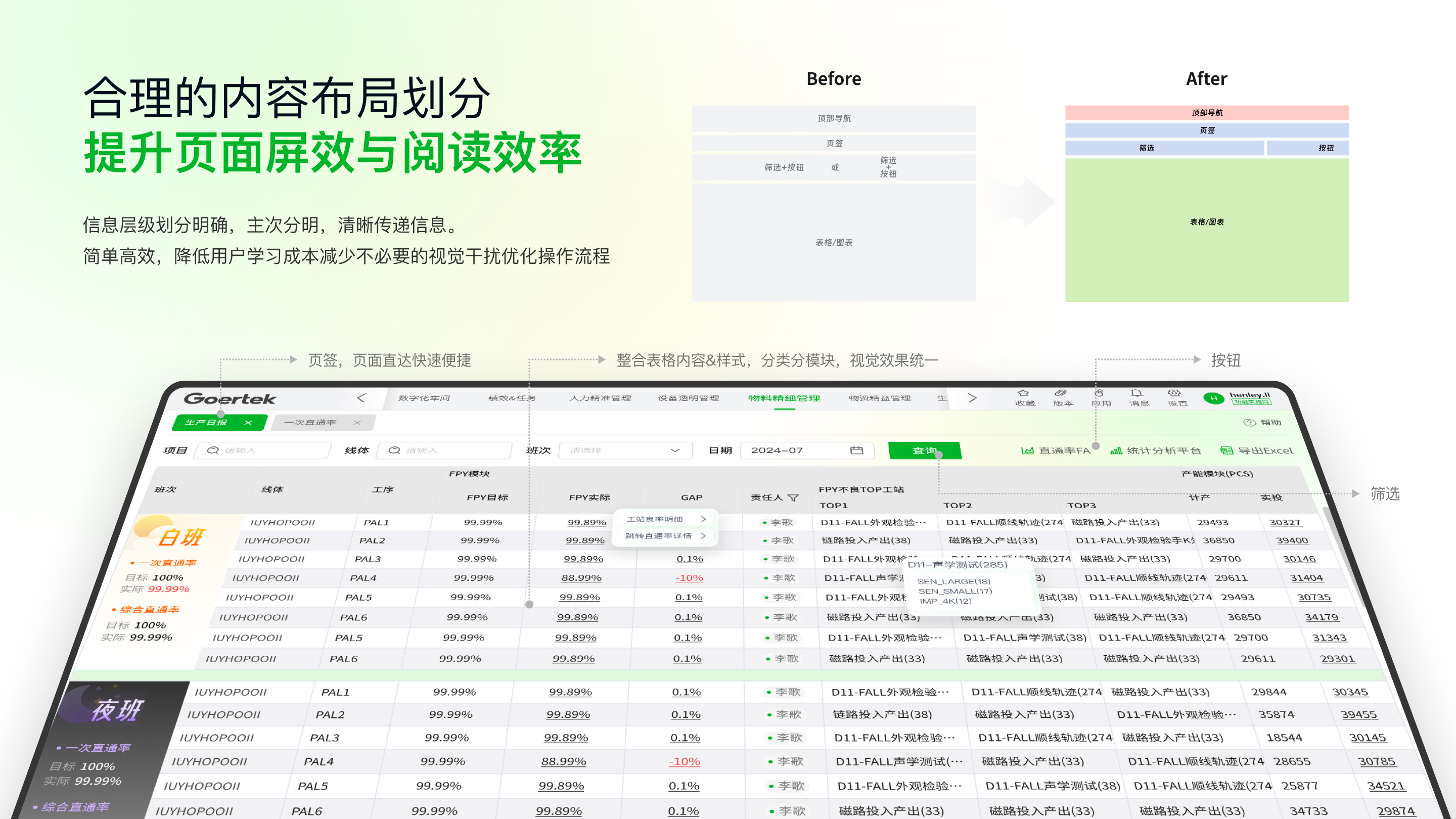Screen dimensions: 1456x819
Task: Click 白班 day shift label
Action: tap(181, 537)
